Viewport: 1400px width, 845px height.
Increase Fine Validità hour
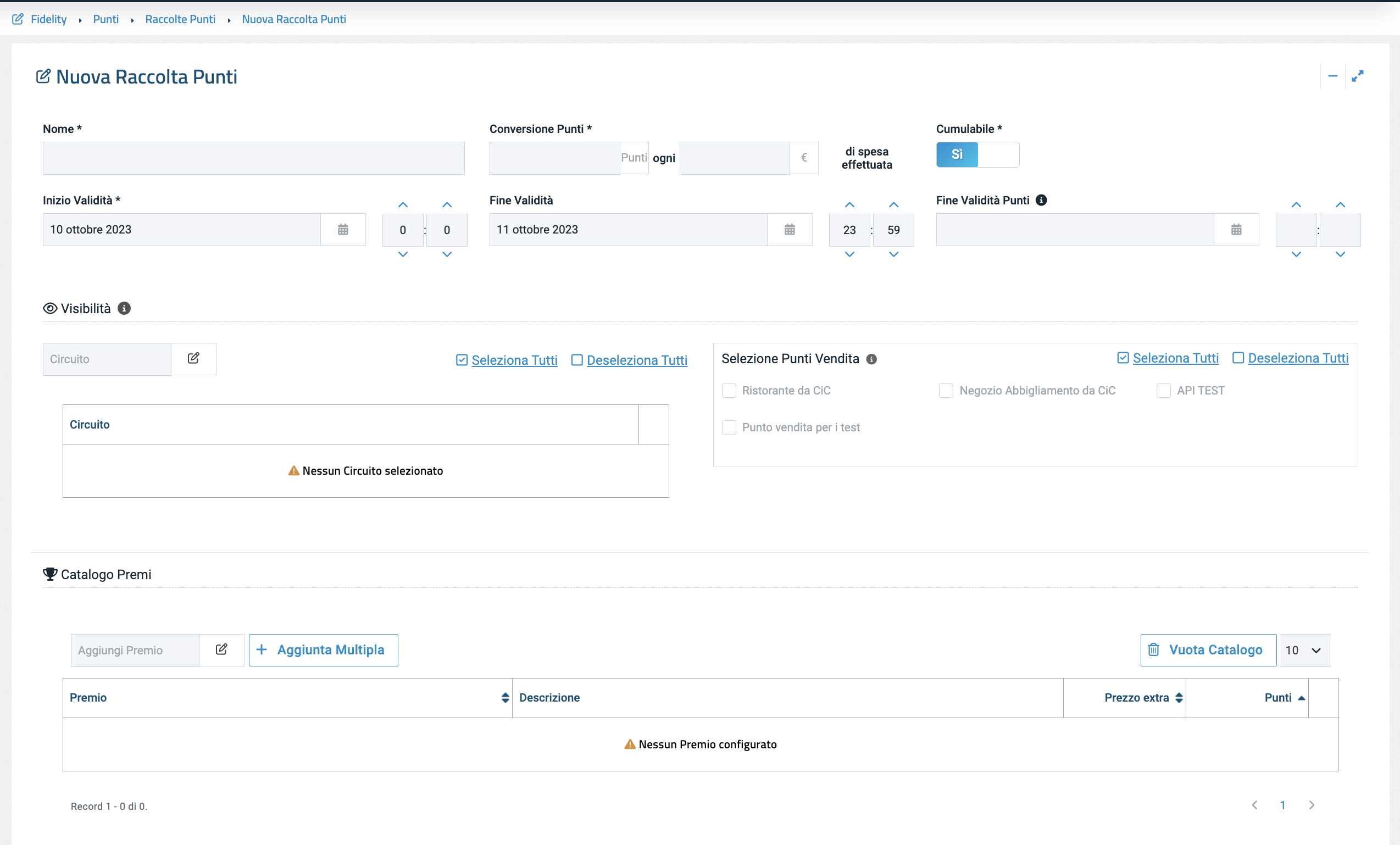[x=849, y=204]
